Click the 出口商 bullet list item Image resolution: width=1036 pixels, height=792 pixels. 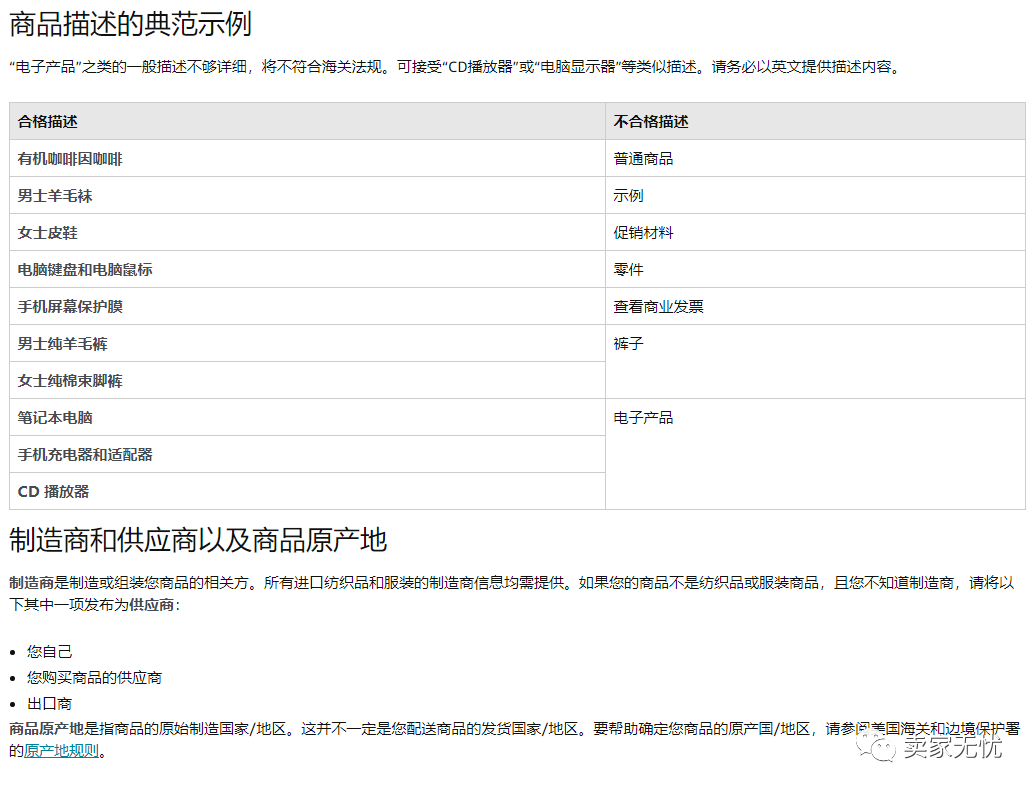point(48,703)
